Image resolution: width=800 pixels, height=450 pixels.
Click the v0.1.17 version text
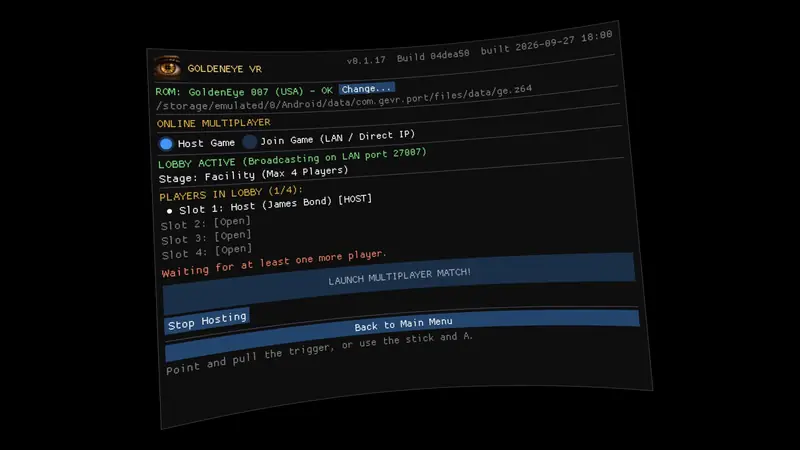click(366, 61)
